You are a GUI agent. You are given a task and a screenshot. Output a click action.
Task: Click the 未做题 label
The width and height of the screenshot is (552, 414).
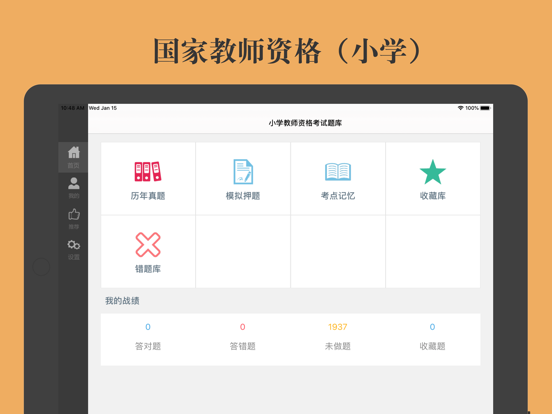pos(338,346)
